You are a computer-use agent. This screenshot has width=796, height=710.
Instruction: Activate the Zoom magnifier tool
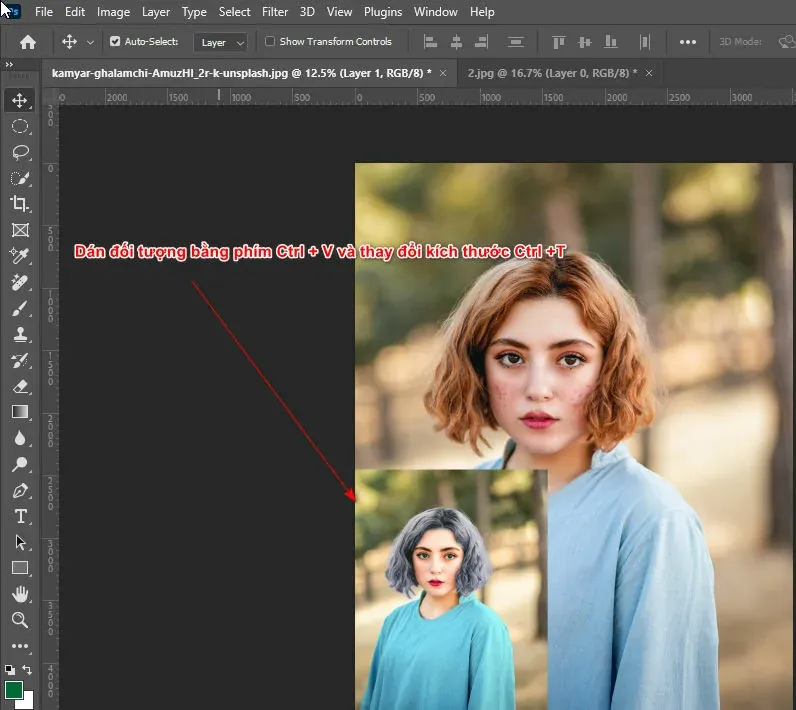pyautogui.click(x=20, y=620)
